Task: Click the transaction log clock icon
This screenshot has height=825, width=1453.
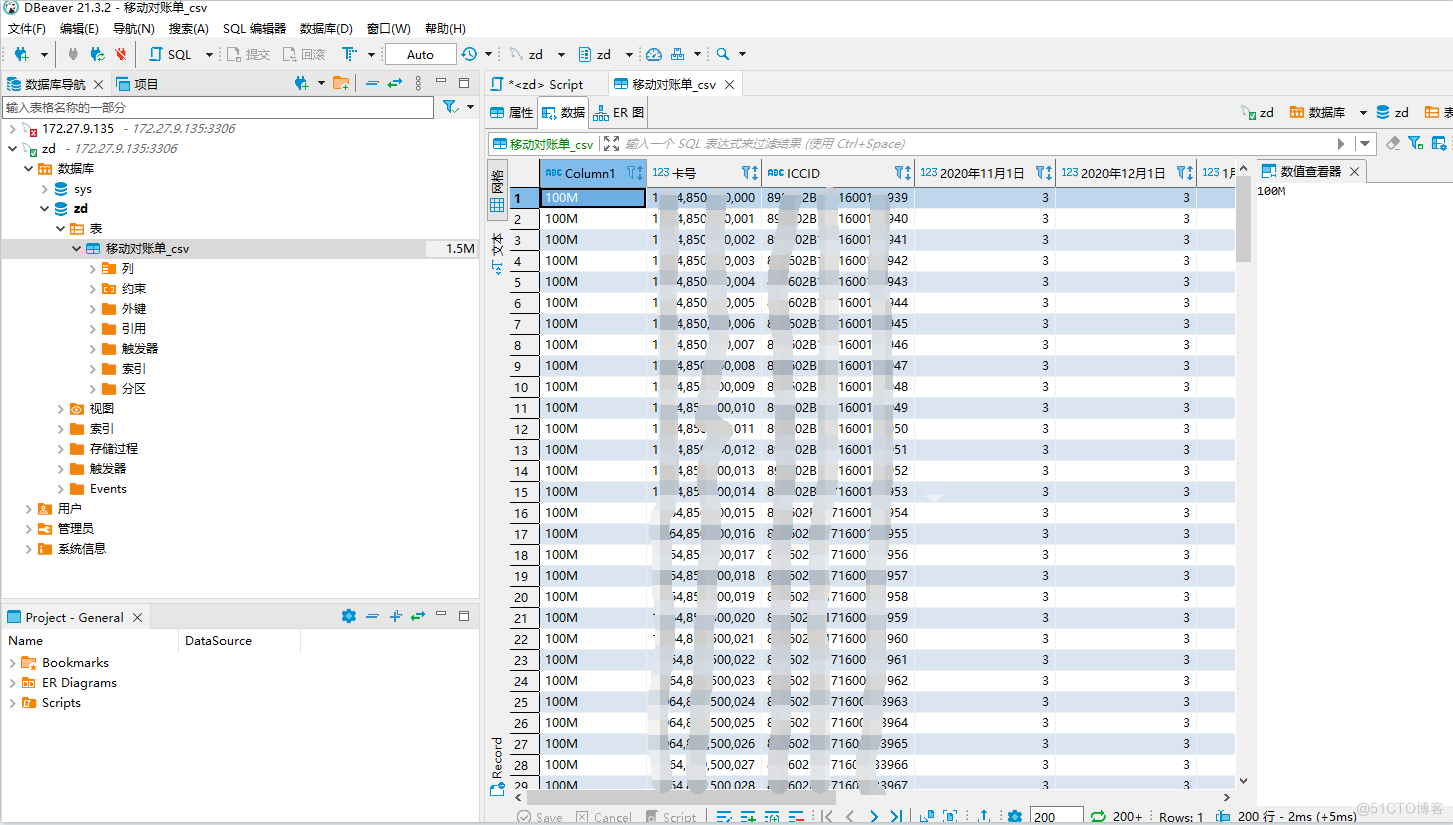Action: (469, 54)
